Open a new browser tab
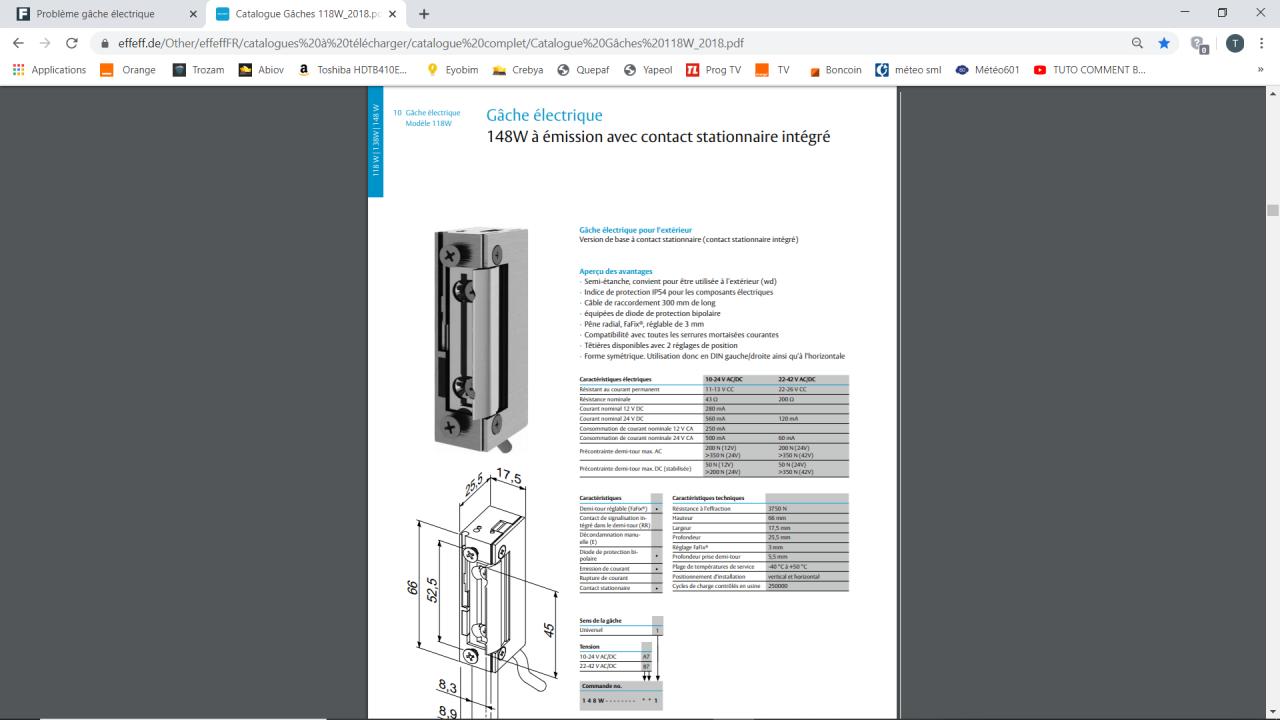 point(424,14)
